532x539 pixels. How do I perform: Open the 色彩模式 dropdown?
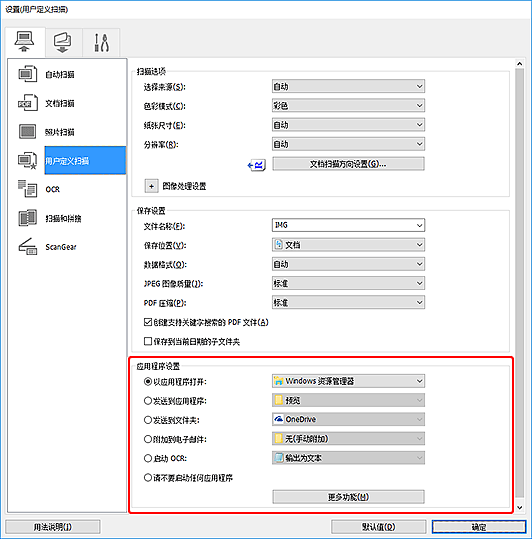348,106
